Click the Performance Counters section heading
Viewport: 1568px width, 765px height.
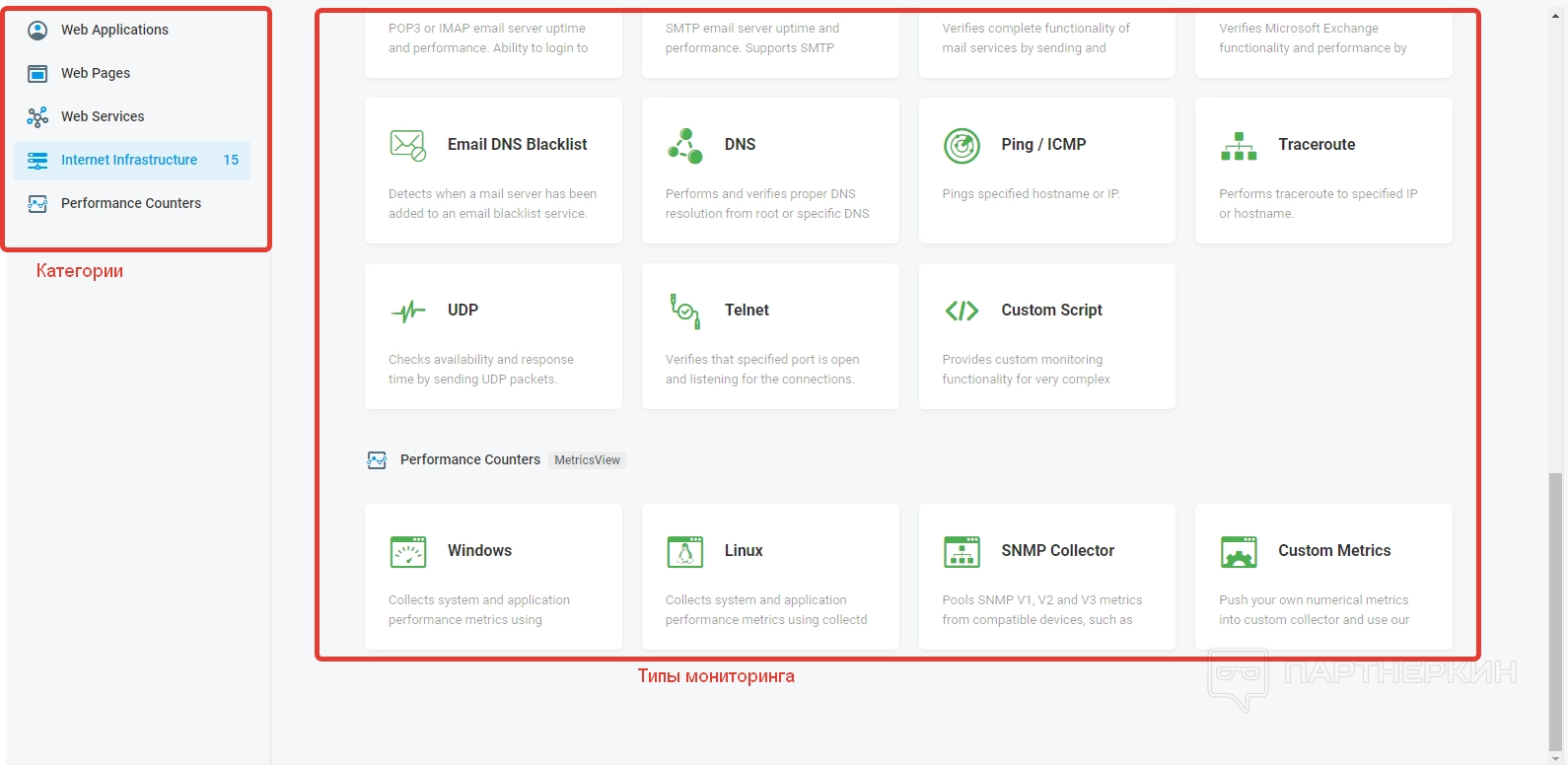470,459
